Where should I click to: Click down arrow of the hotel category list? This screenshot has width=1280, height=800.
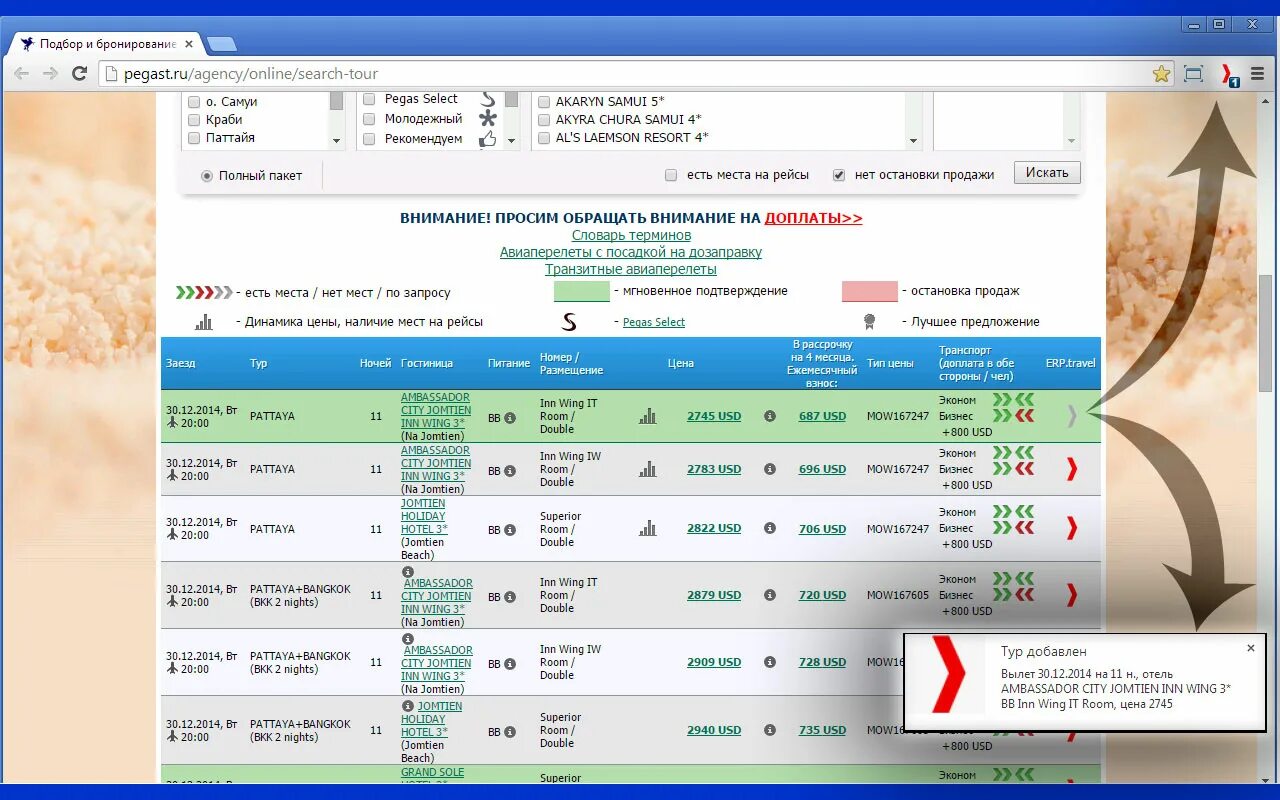(512, 142)
